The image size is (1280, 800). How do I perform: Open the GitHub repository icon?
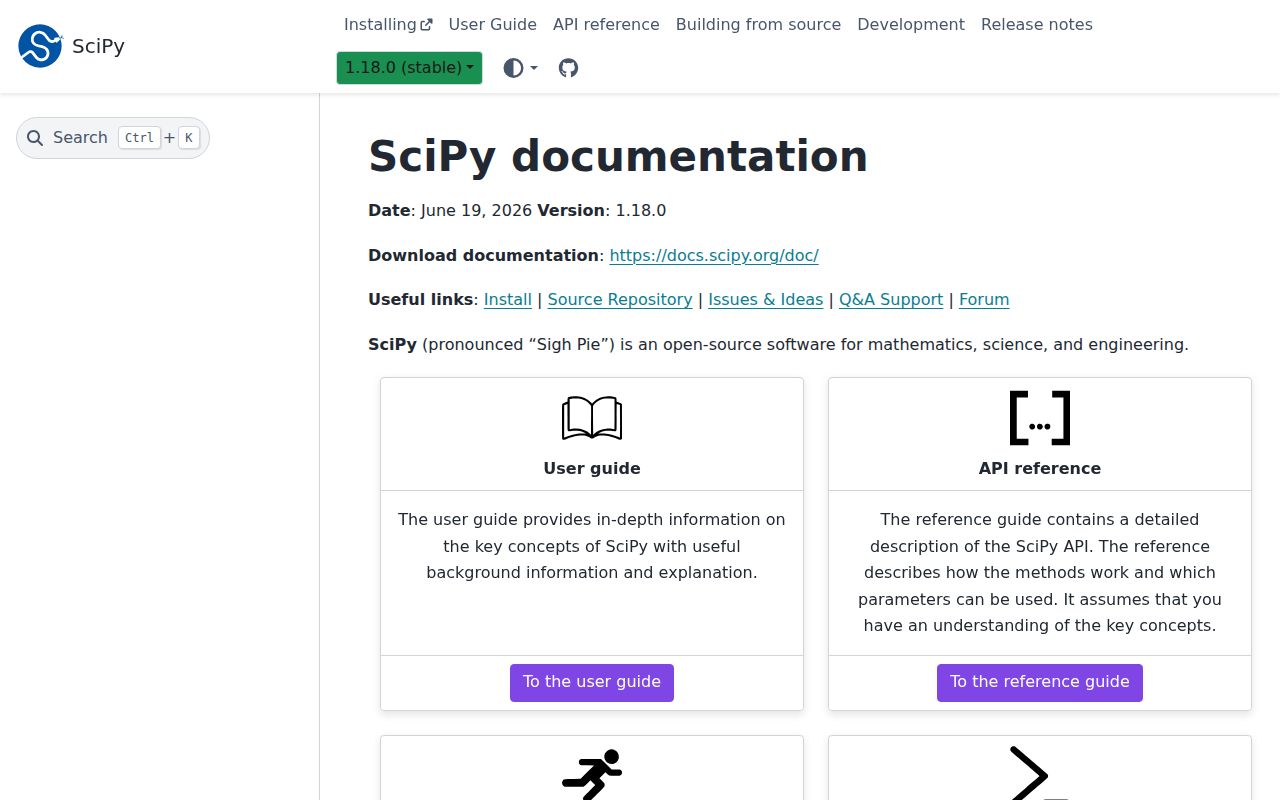point(568,68)
